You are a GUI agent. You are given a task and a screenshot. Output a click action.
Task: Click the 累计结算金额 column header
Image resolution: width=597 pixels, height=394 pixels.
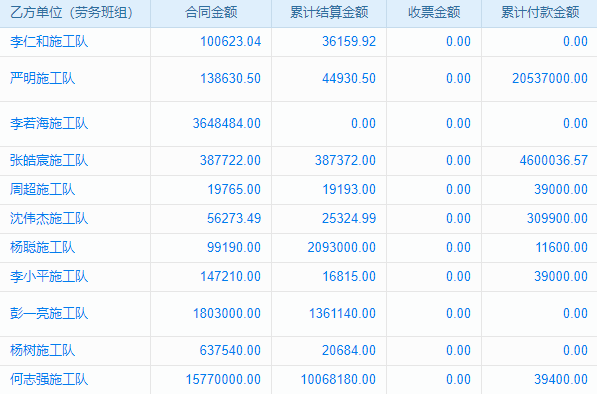point(329,13)
